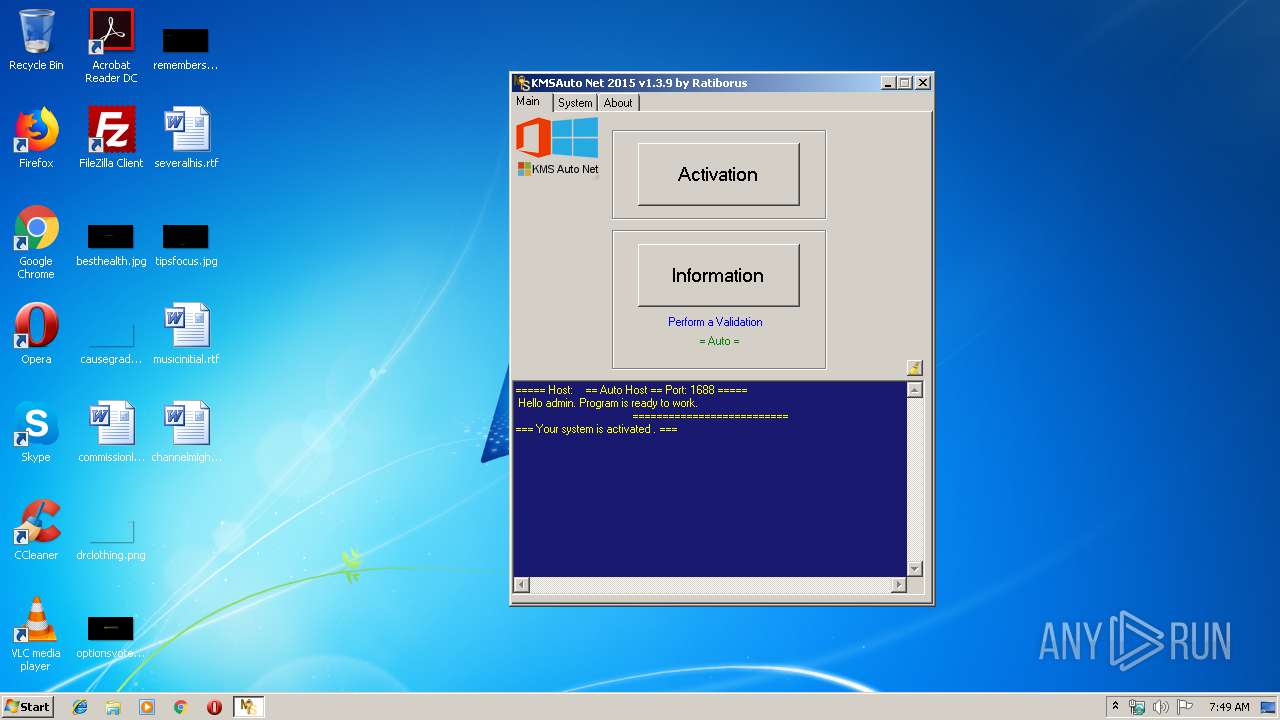Select the musicinitial.rtf document

coord(186,334)
